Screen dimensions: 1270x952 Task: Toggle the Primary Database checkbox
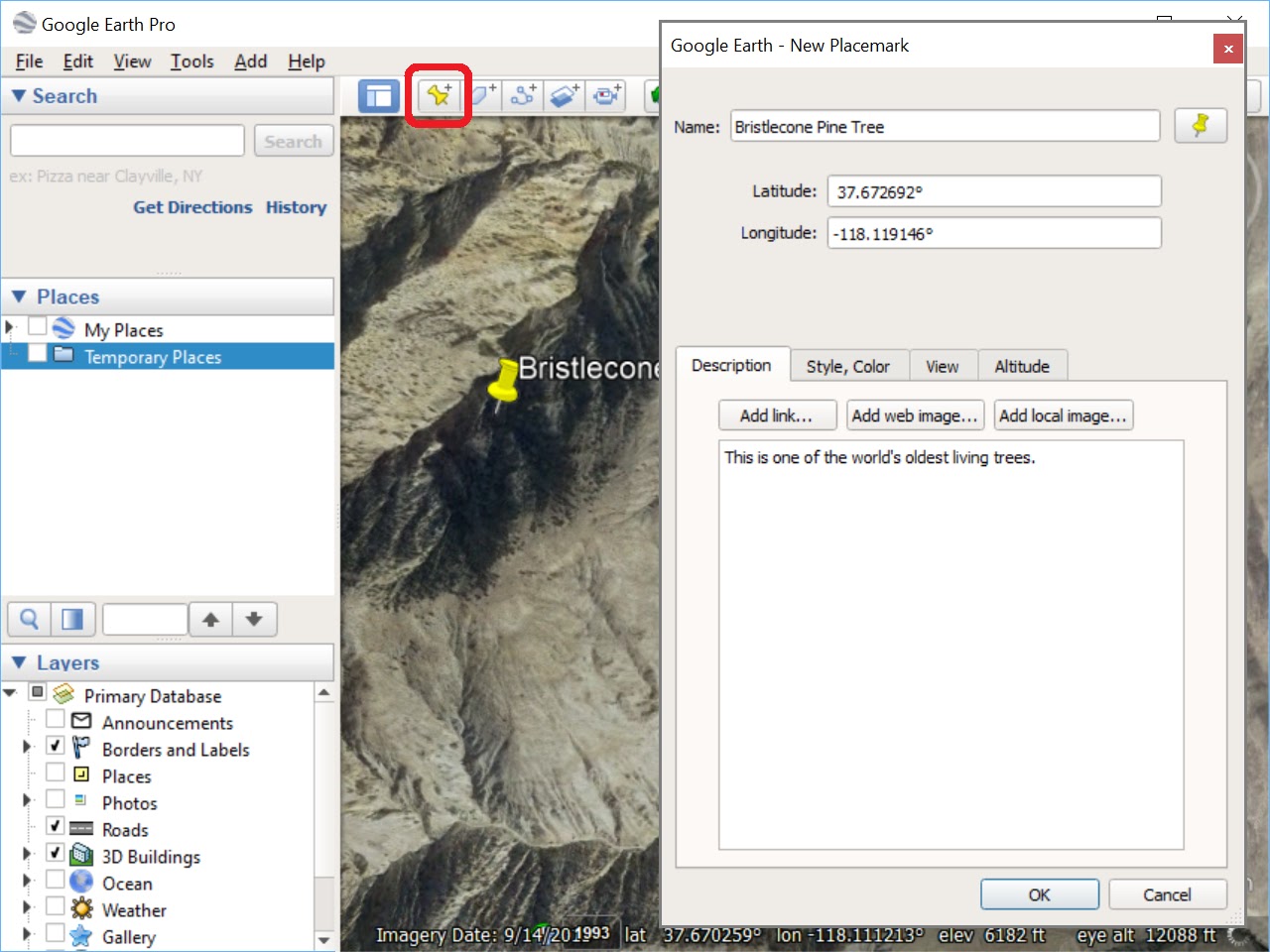tap(38, 692)
